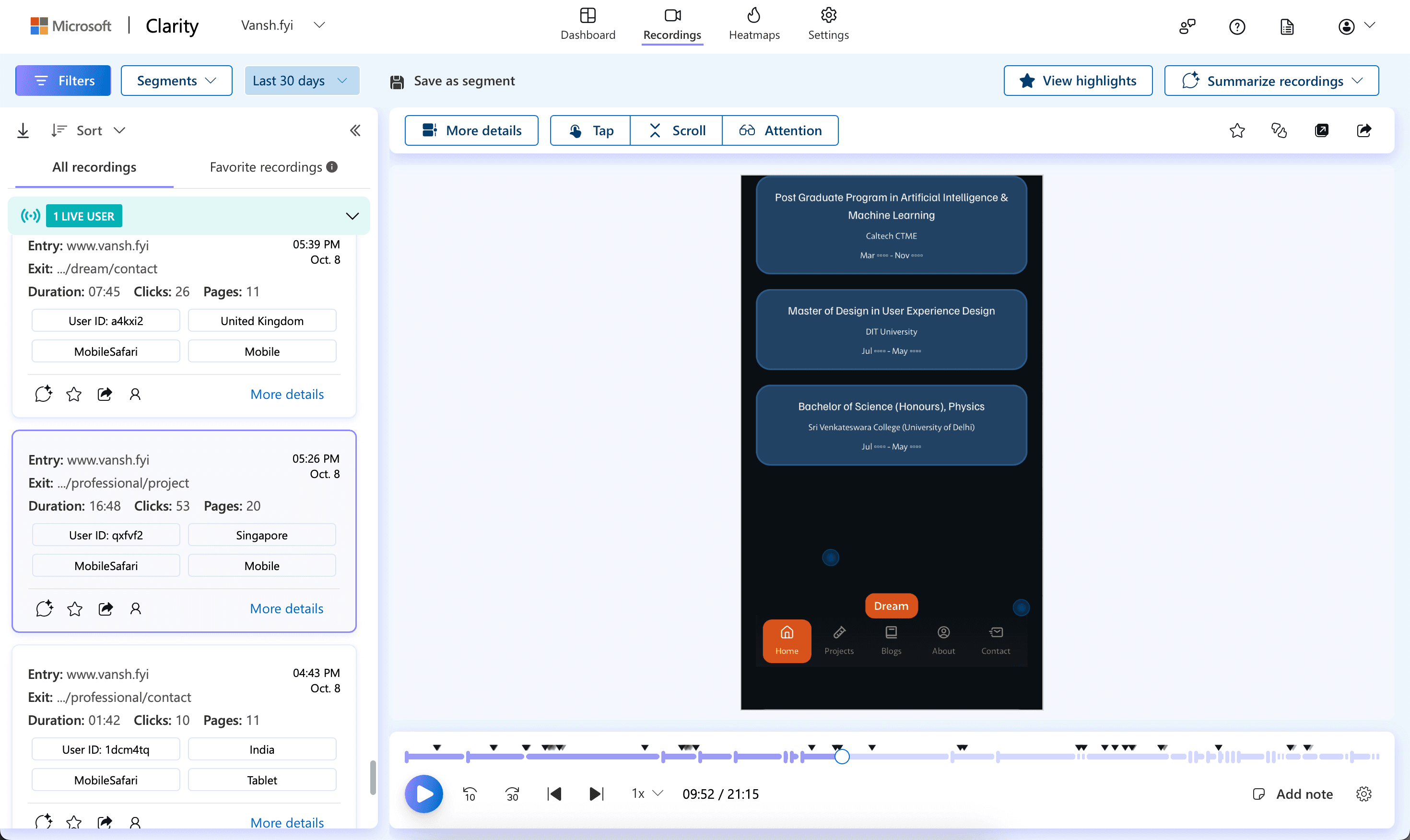This screenshot has width=1410, height=840.
Task: Click the download recordings icon
Action: pos(23,131)
